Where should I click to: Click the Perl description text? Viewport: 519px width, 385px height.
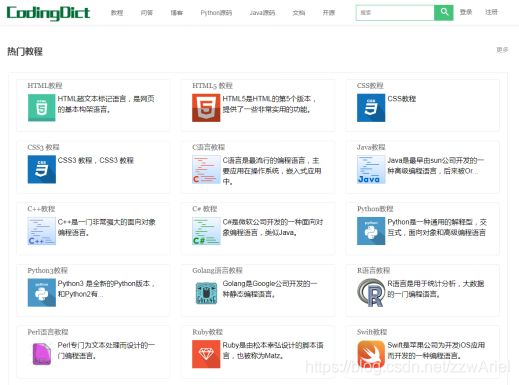[x=106, y=350]
